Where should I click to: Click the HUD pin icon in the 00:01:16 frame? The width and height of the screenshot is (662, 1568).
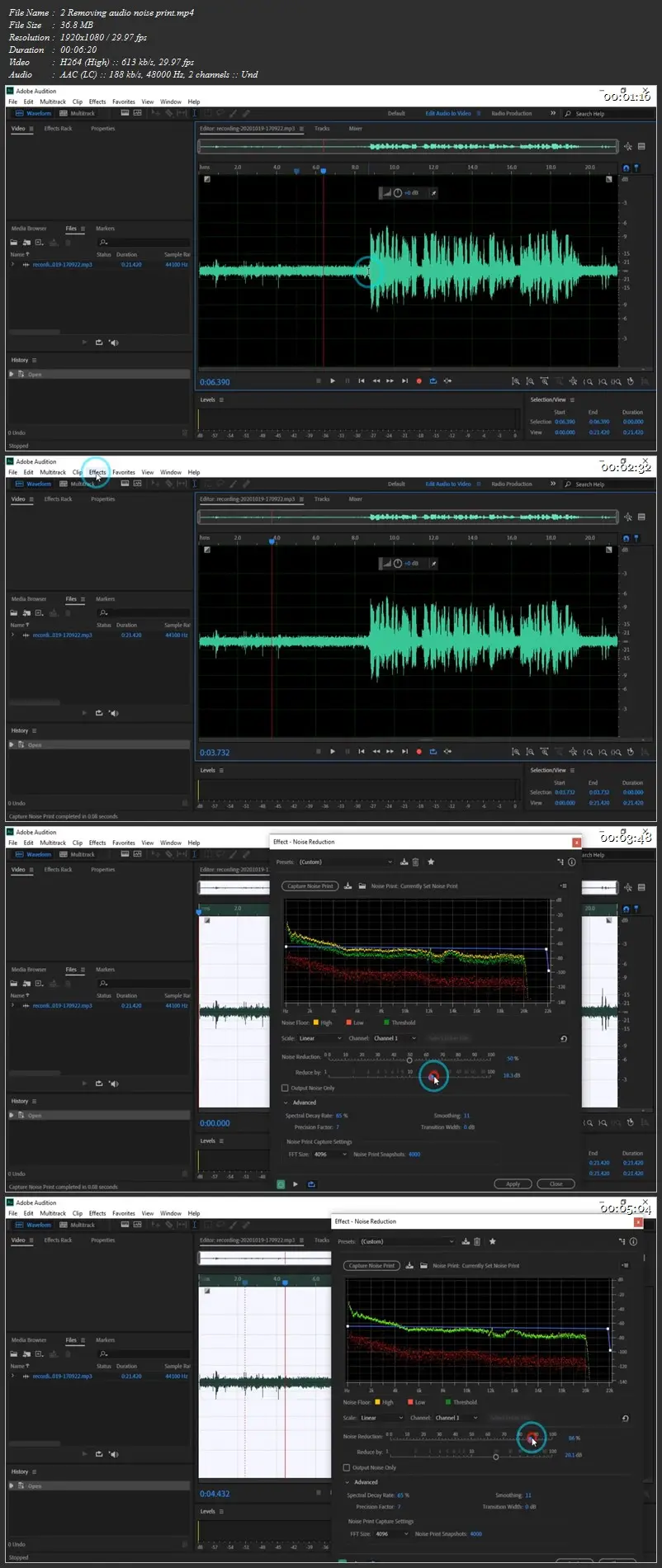click(433, 192)
